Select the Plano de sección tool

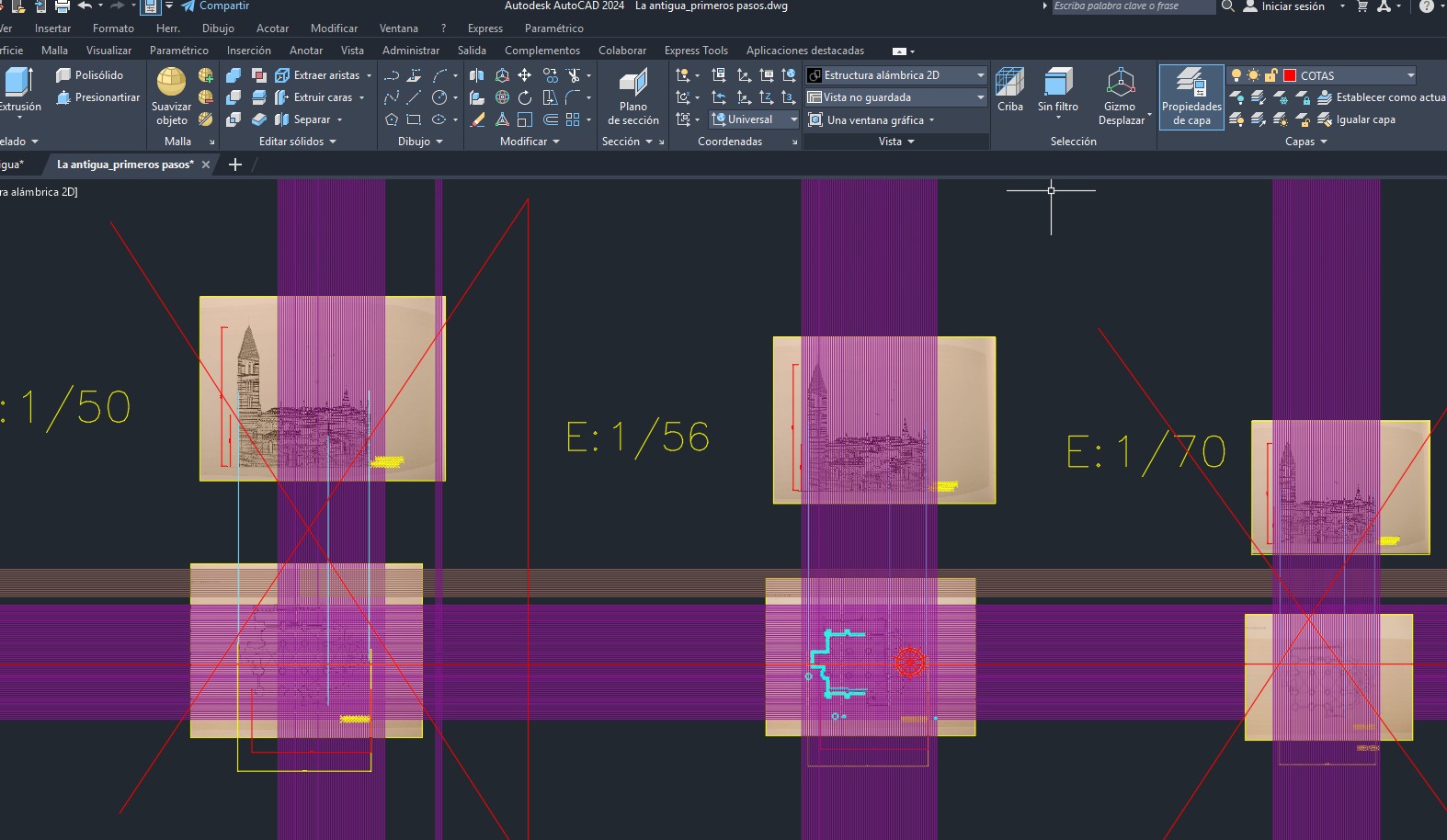[x=632, y=96]
